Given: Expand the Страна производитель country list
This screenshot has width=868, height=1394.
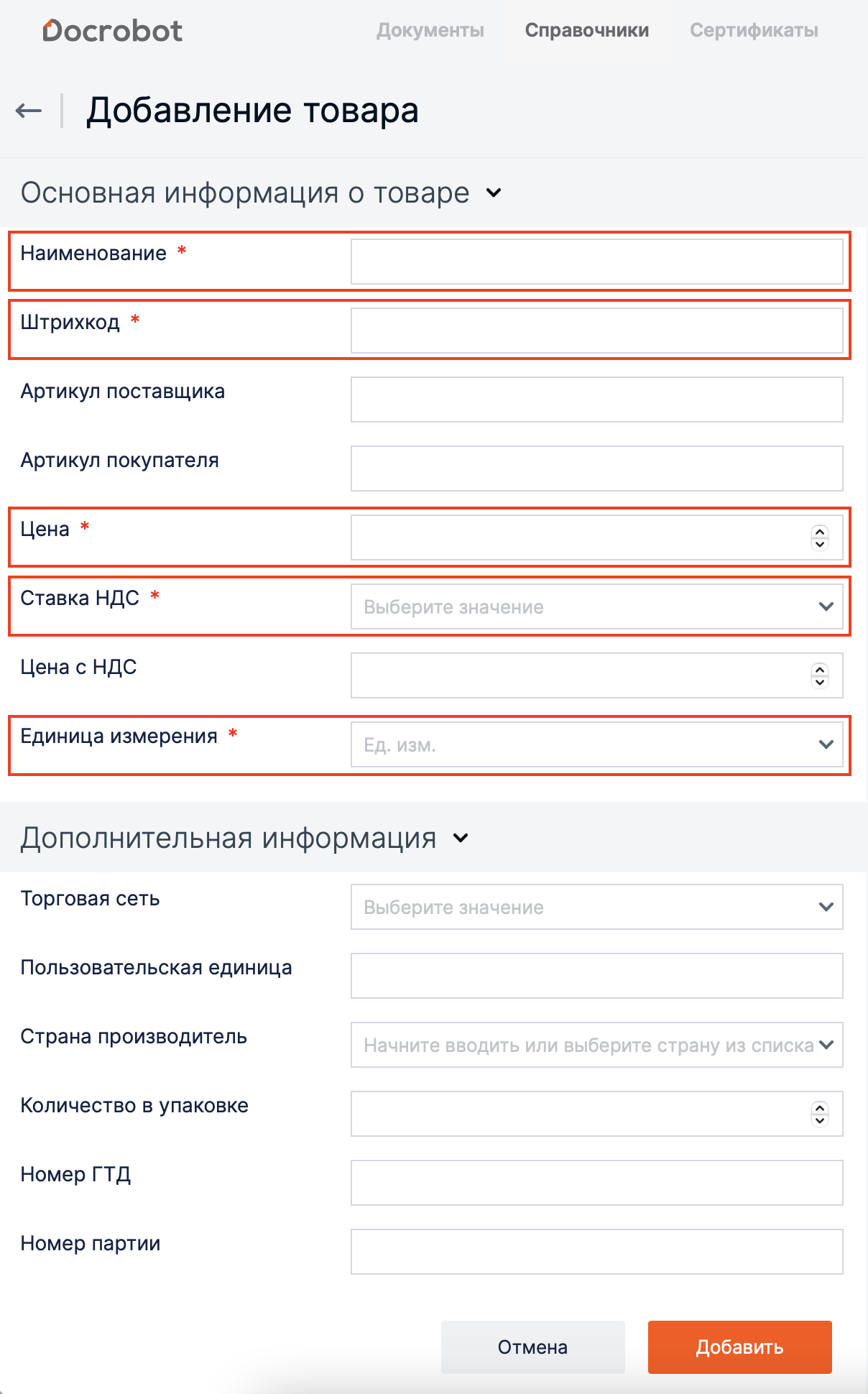Looking at the screenshot, I should pos(826,1045).
